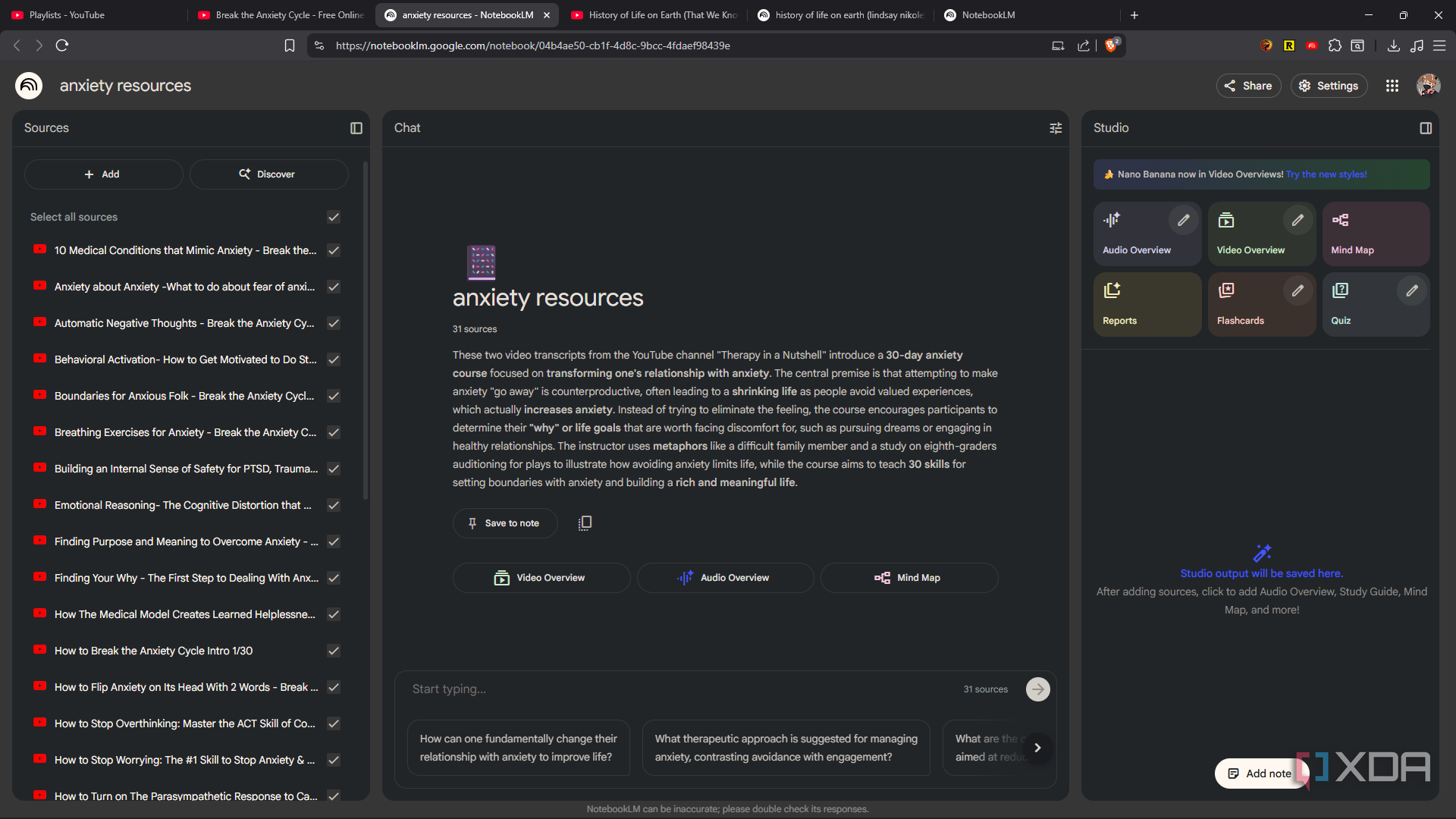Uncheck Behavioral Activation source checkbox

point(333,359)
